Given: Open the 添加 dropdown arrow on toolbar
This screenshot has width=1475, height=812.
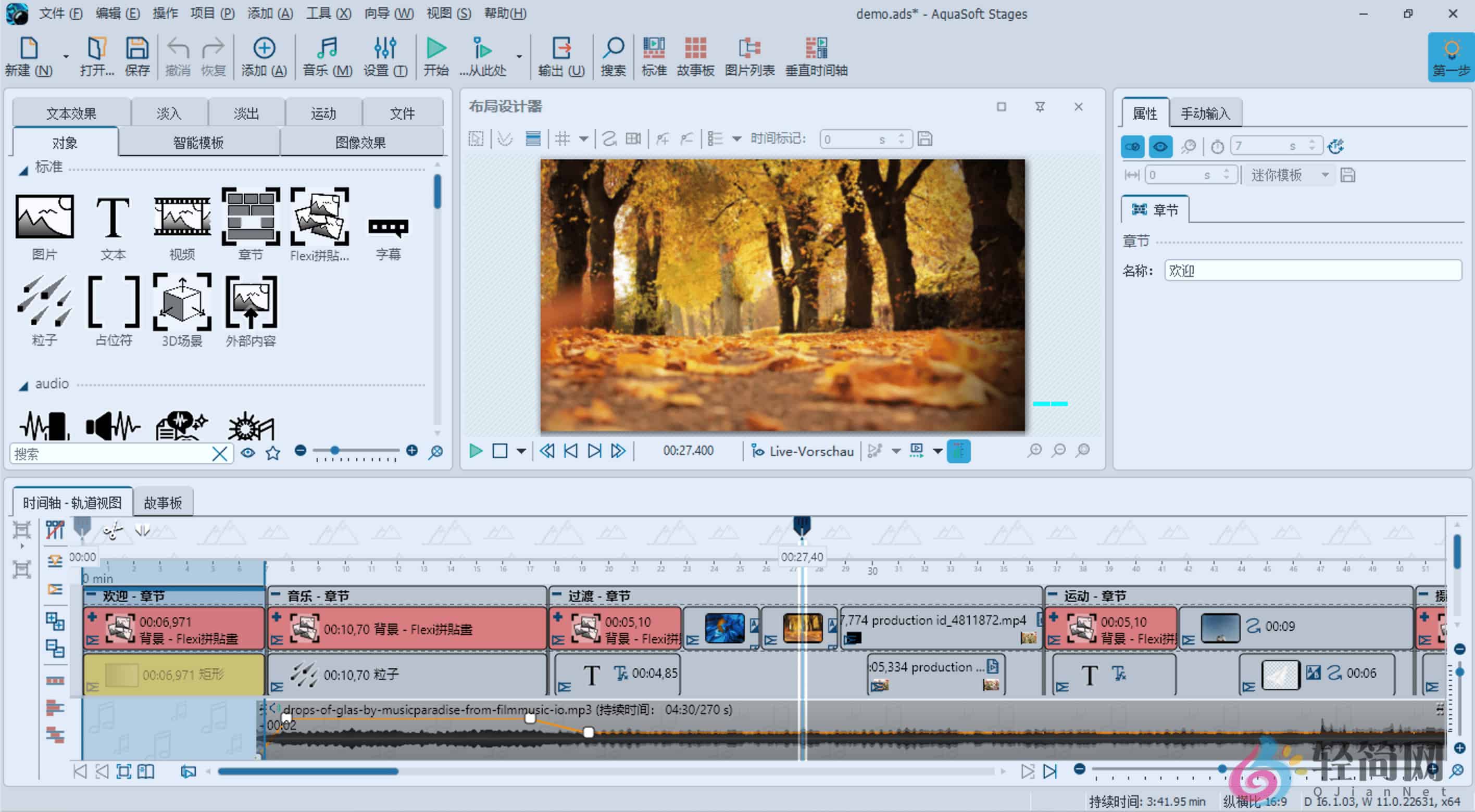Looking at the screenshot, I should 65,57.
